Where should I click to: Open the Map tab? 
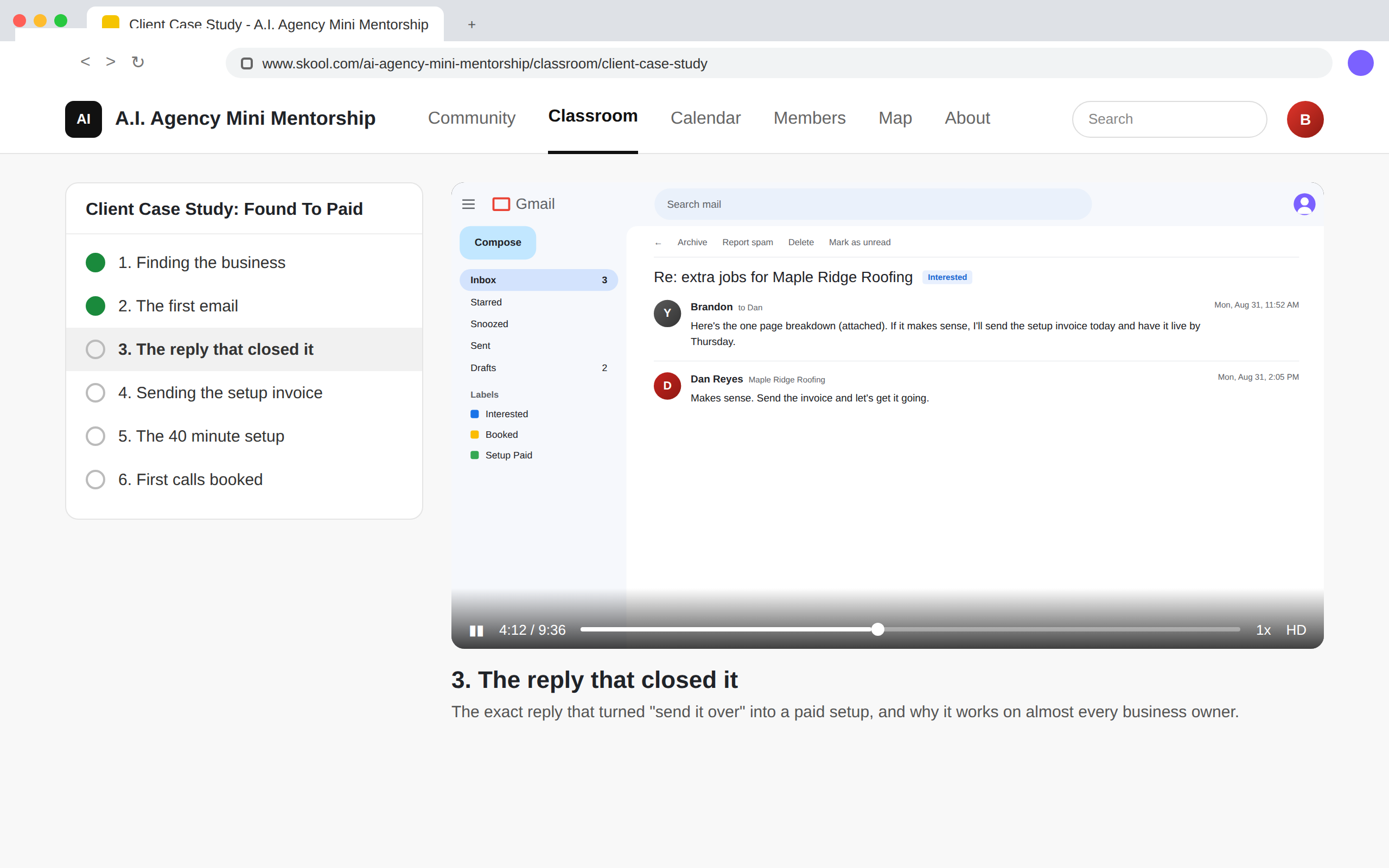coord(895,118)
